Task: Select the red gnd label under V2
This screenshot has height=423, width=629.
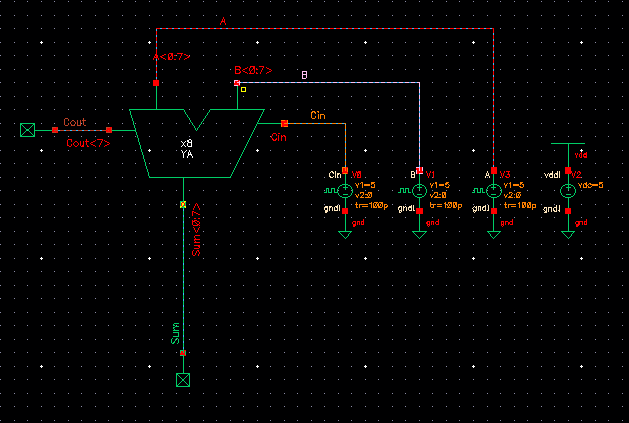Action: 581,223
